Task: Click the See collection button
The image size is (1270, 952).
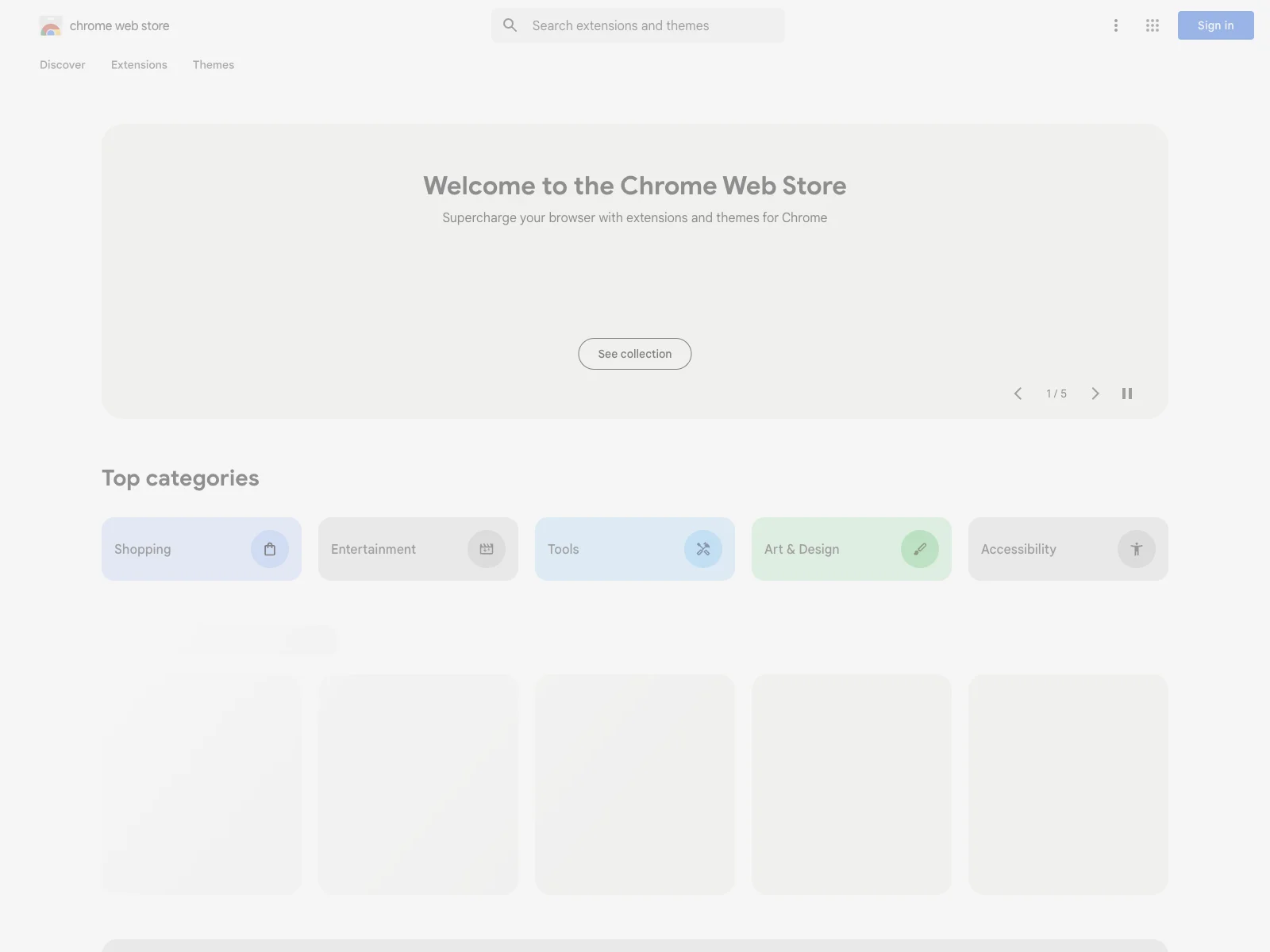Action: click(635, 354)
